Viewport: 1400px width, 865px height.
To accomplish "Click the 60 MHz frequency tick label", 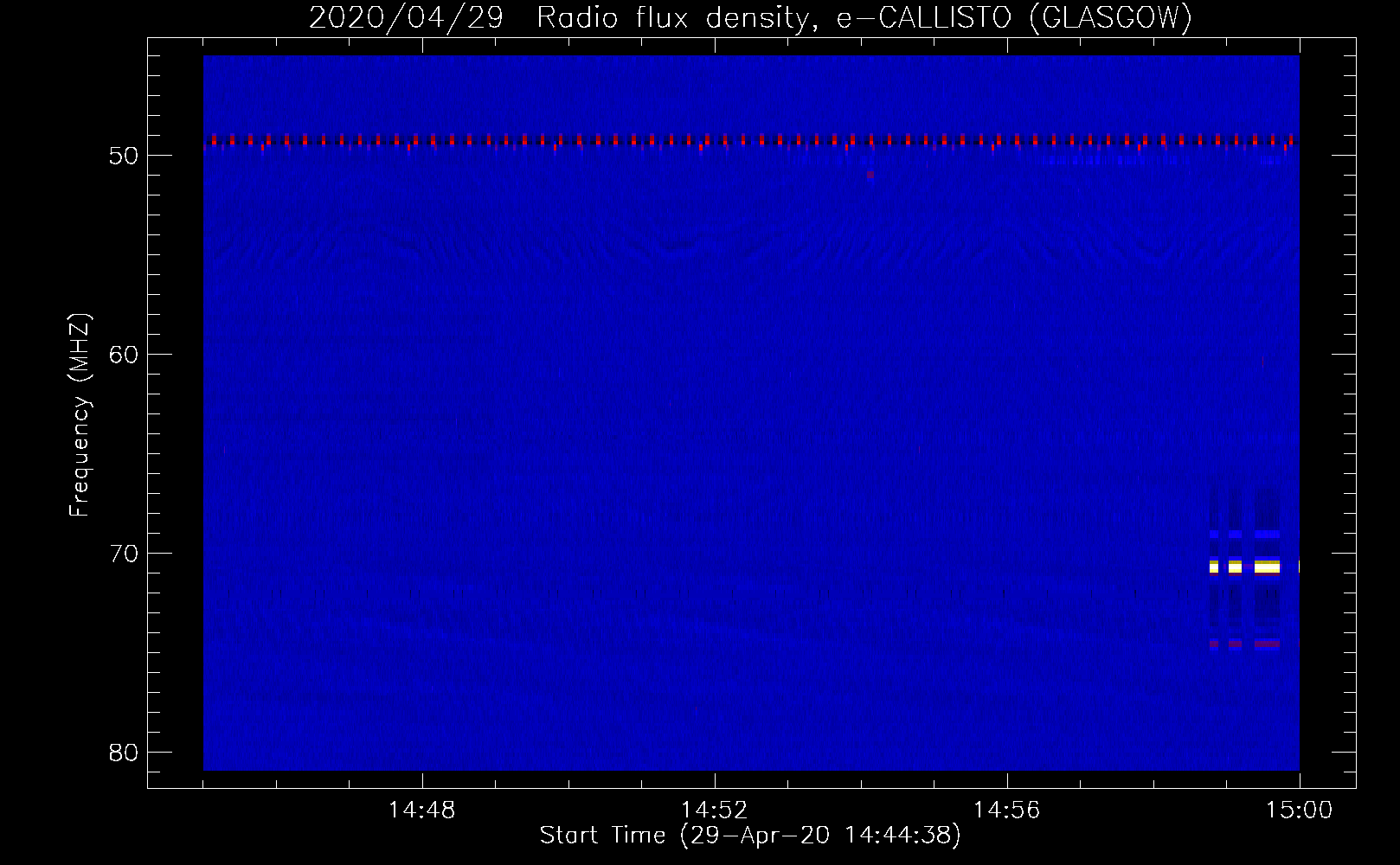I will pyautogui.click(x=124, y=355).
